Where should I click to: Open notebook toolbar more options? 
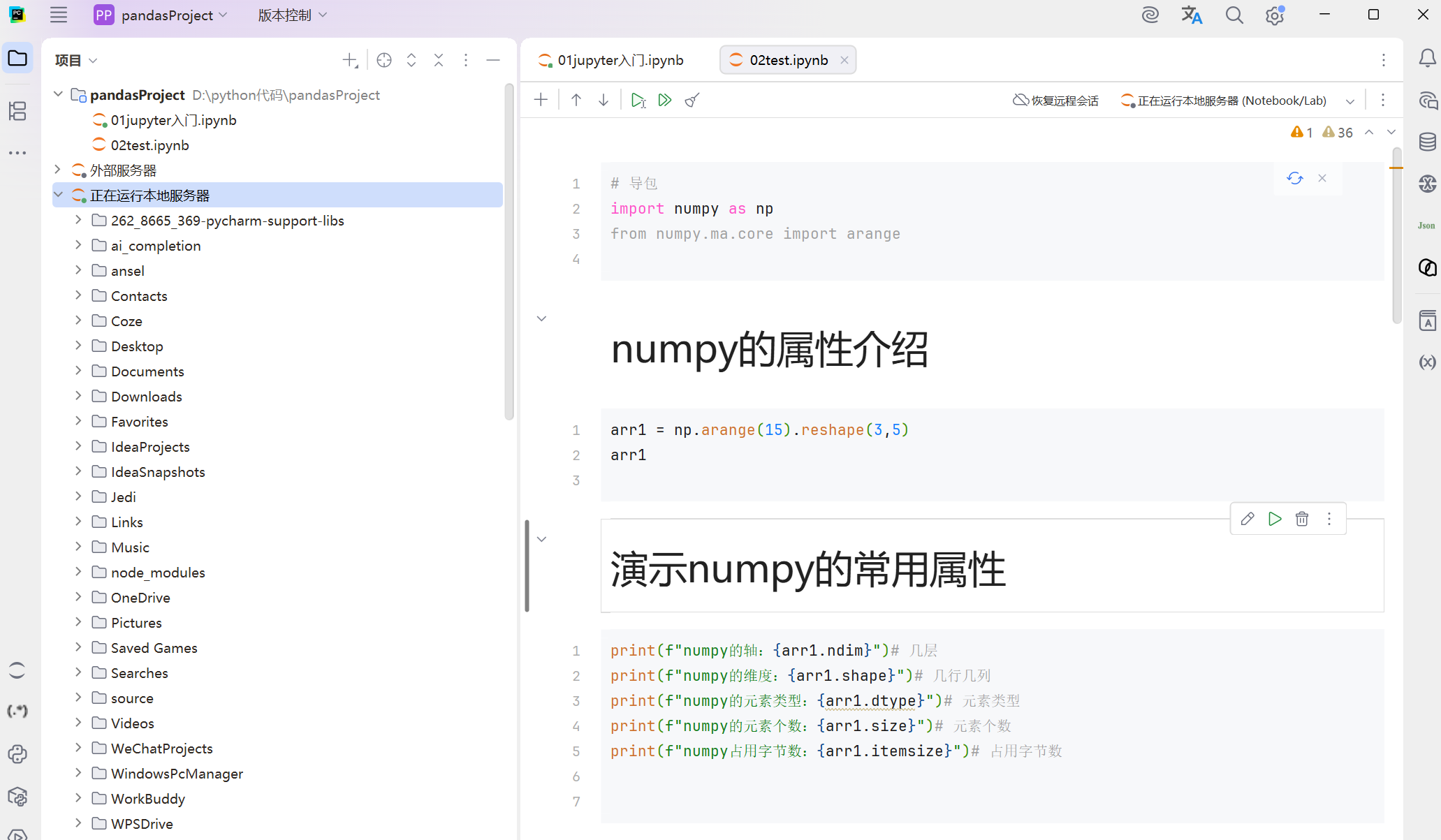(1383, 100)
